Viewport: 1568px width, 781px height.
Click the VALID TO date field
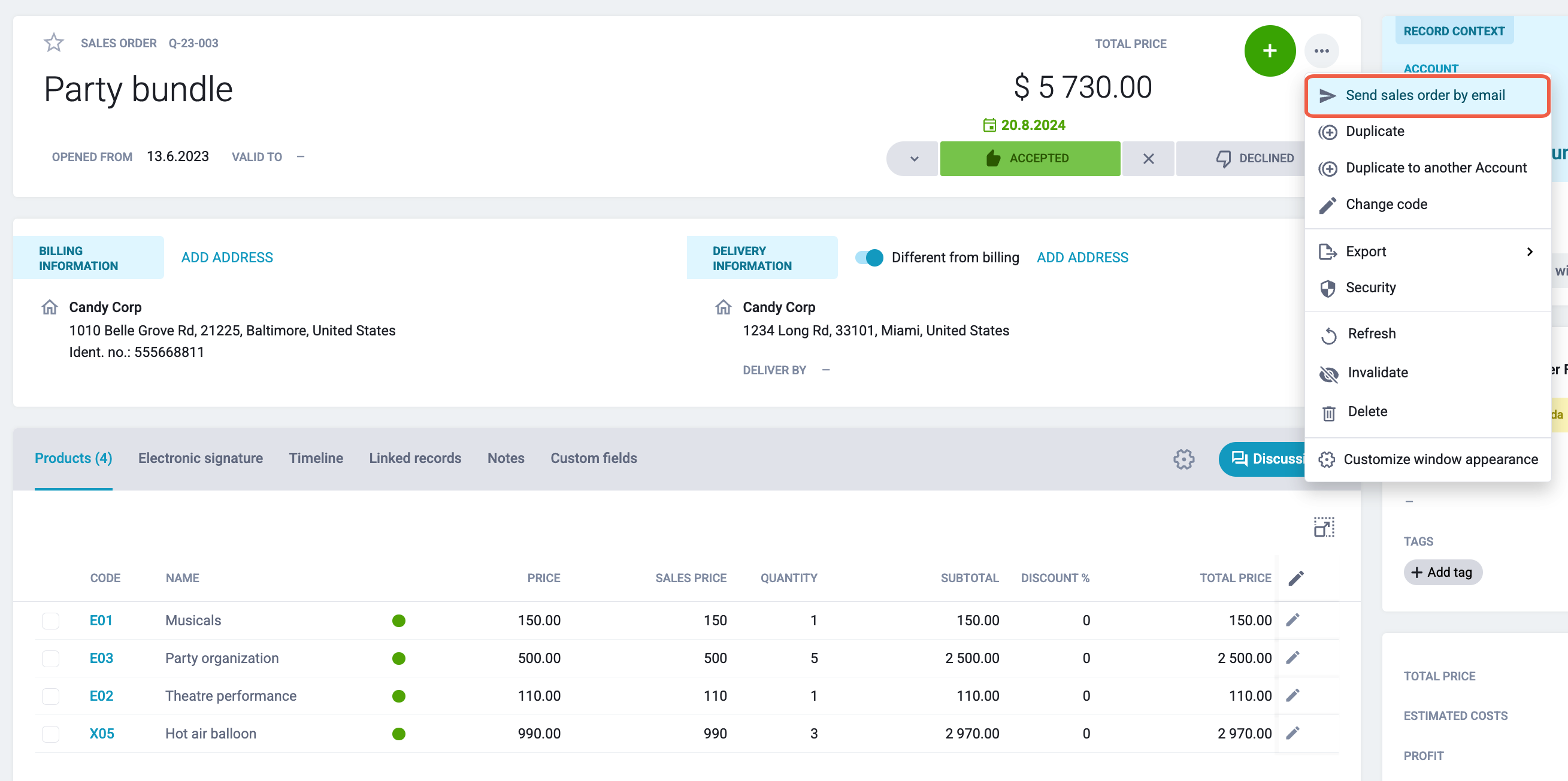click(300, 157)
